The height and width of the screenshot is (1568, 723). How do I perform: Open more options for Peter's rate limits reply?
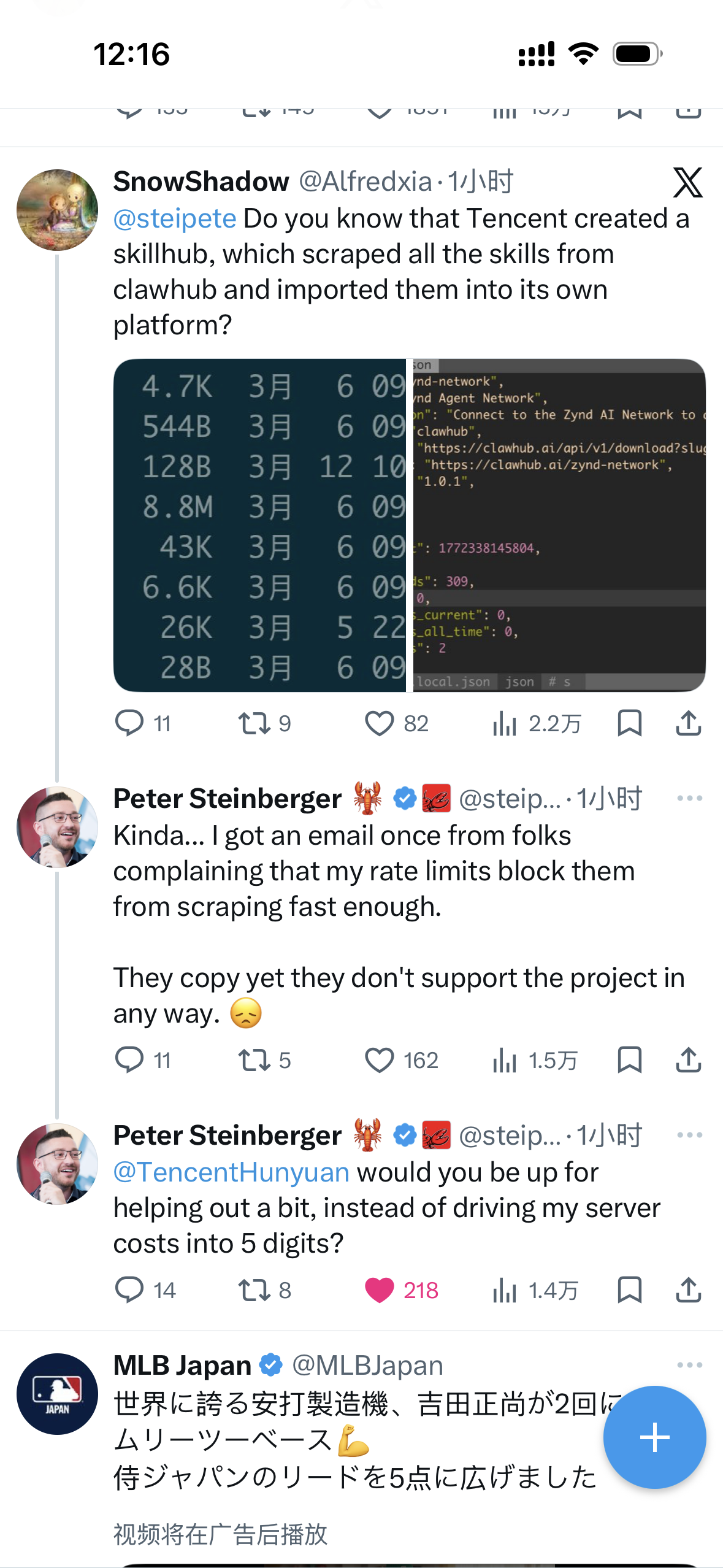pos(689,798)
